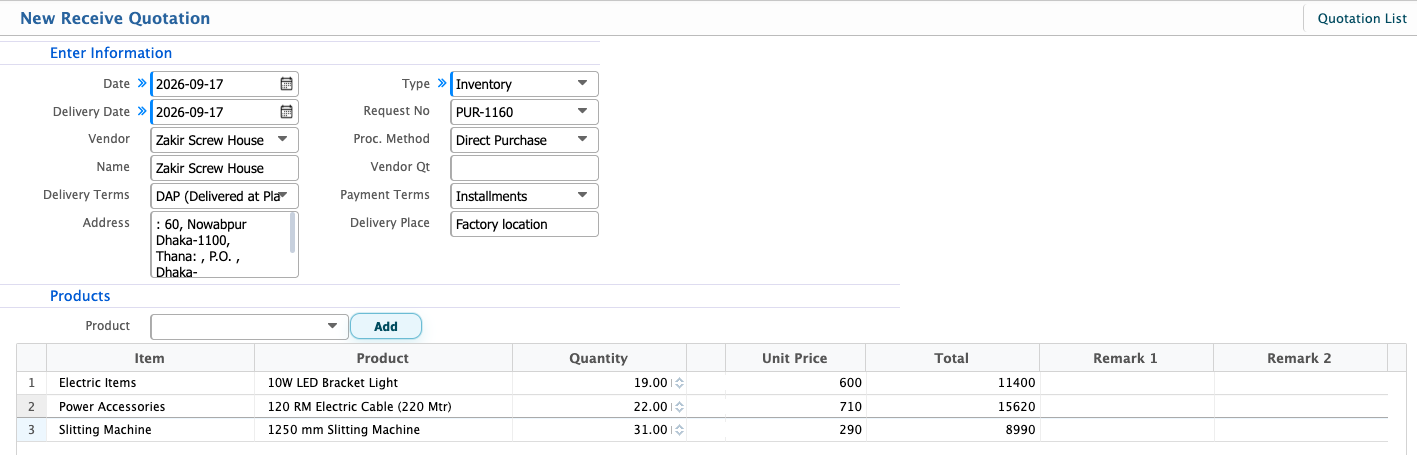The image size is (1417, 455).
Task: Select the 1250 mm Slitting Machine product cell
Action: tap(383, 430)
